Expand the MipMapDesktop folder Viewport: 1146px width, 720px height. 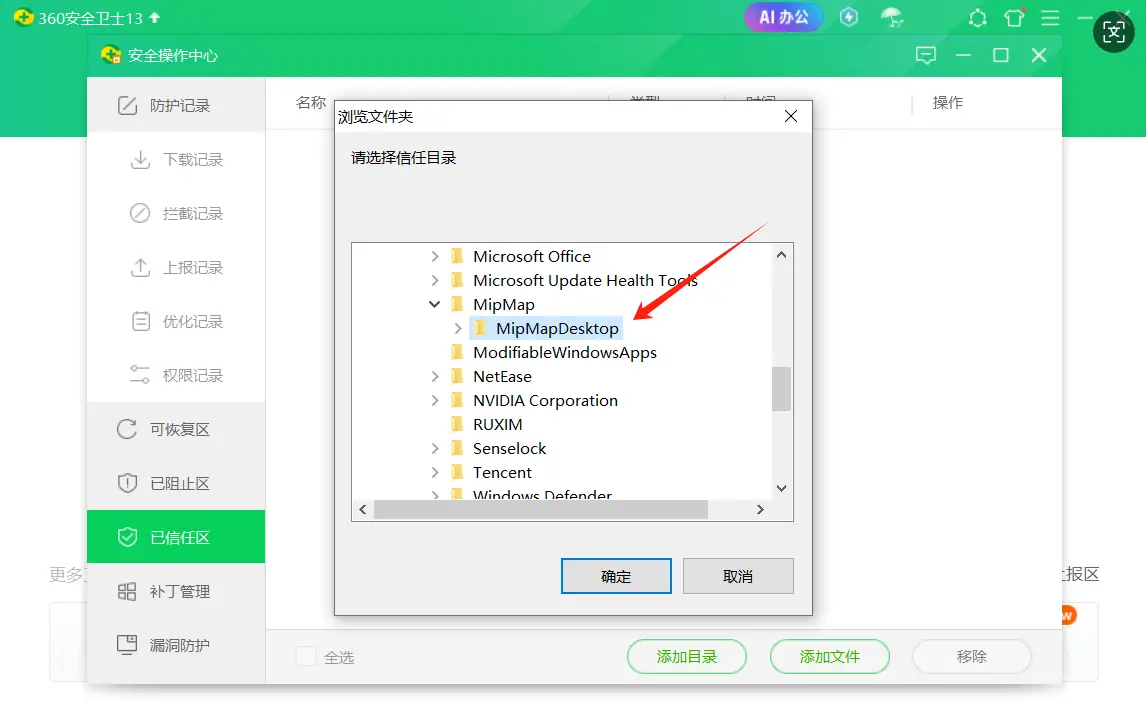pos(458,328)
